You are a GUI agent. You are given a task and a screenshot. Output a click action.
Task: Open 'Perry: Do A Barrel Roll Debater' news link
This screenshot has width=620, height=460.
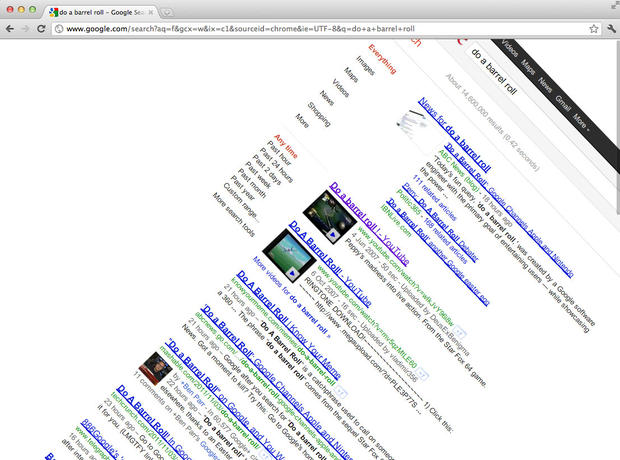(x=440, y=222)
